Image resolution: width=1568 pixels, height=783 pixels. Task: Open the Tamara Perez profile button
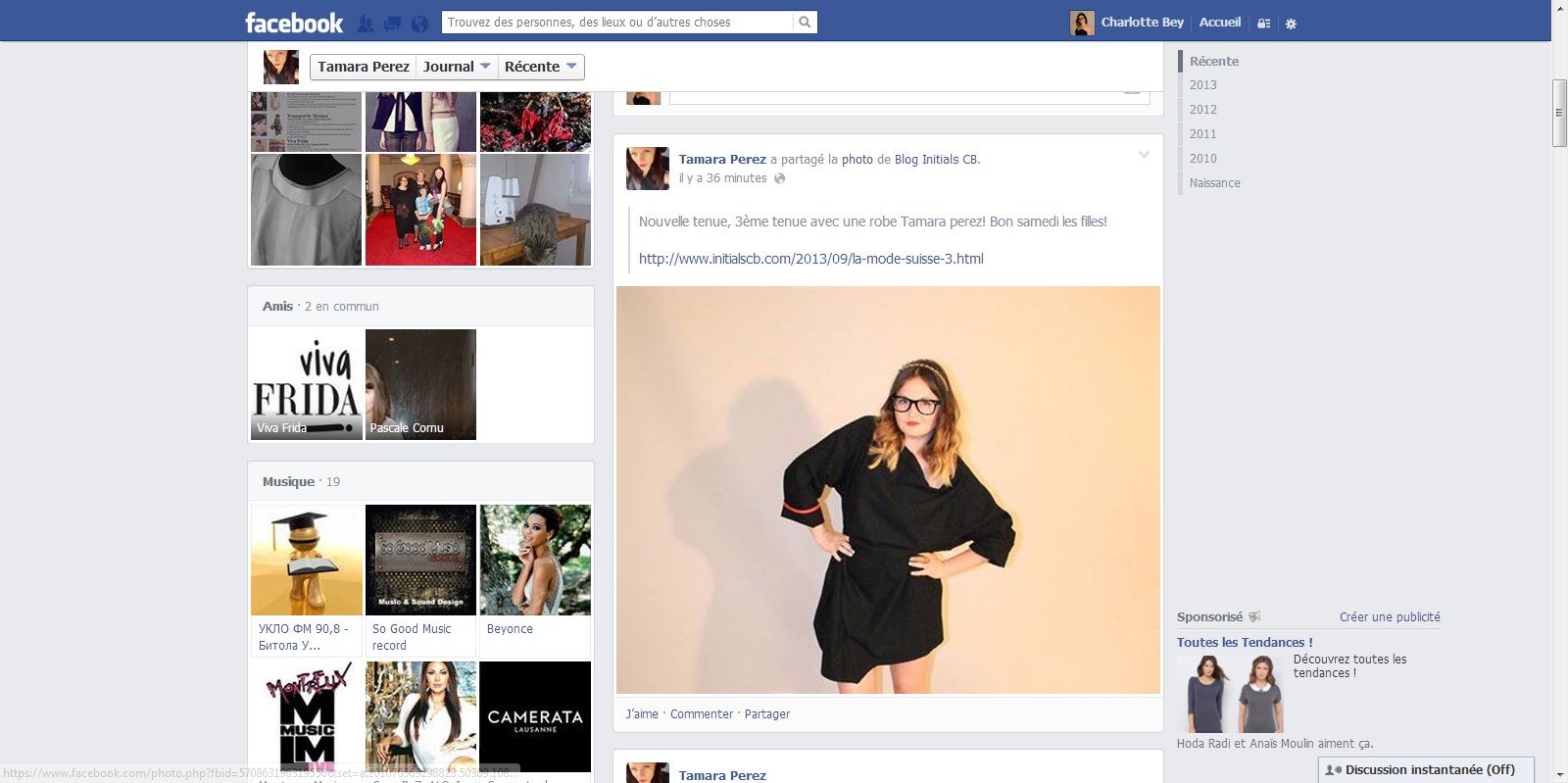tap(364, 67)
